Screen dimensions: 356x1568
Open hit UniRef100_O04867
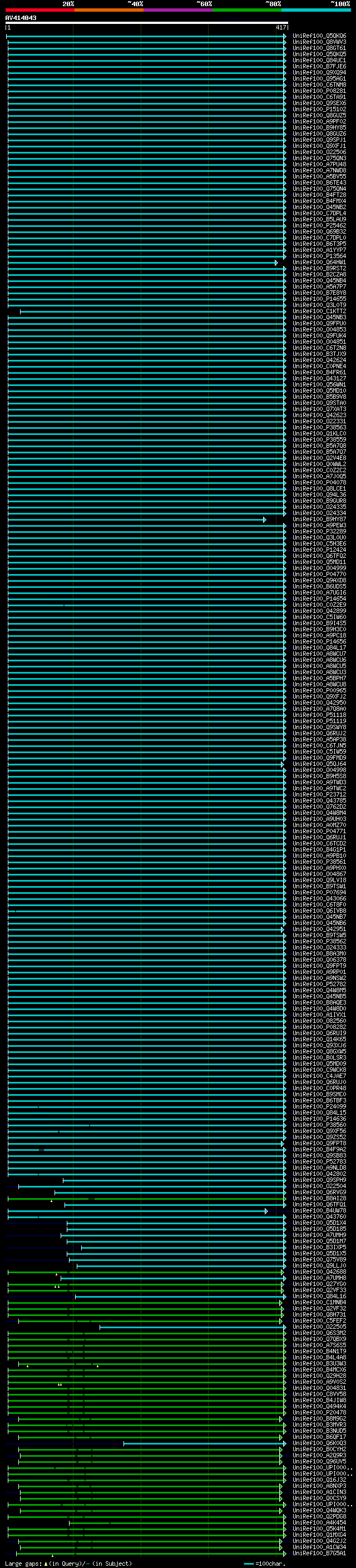click(x=319, y=875)
